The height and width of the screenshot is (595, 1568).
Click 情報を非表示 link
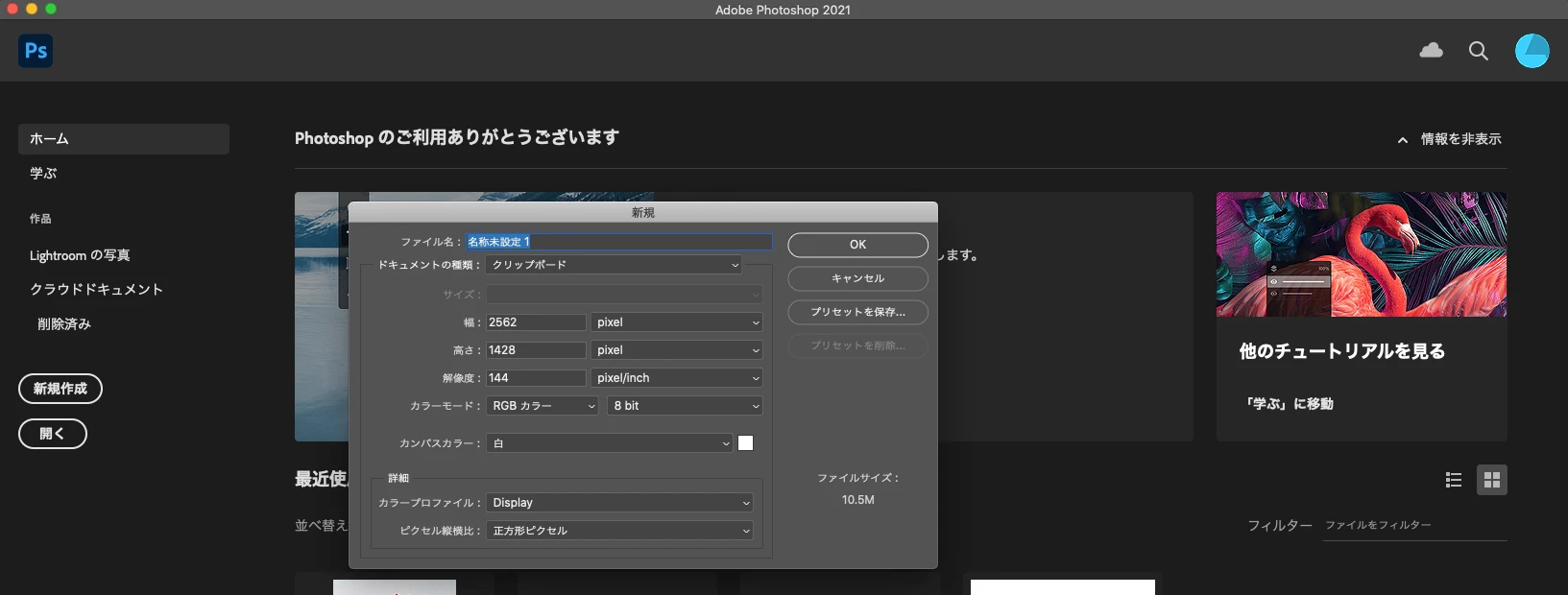coord(1460,139)
